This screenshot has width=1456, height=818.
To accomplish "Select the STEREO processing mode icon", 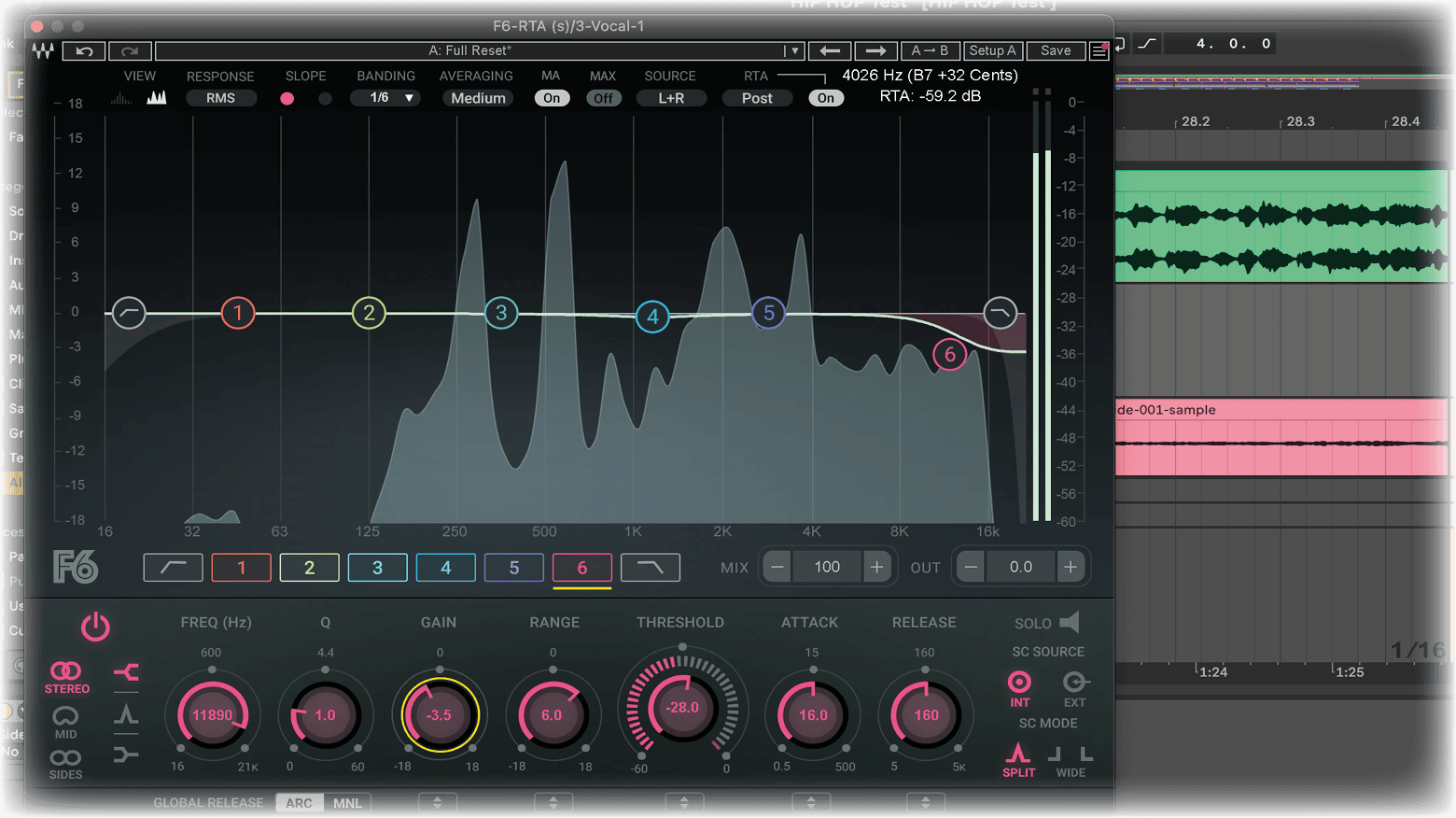I will click(66, 671).
